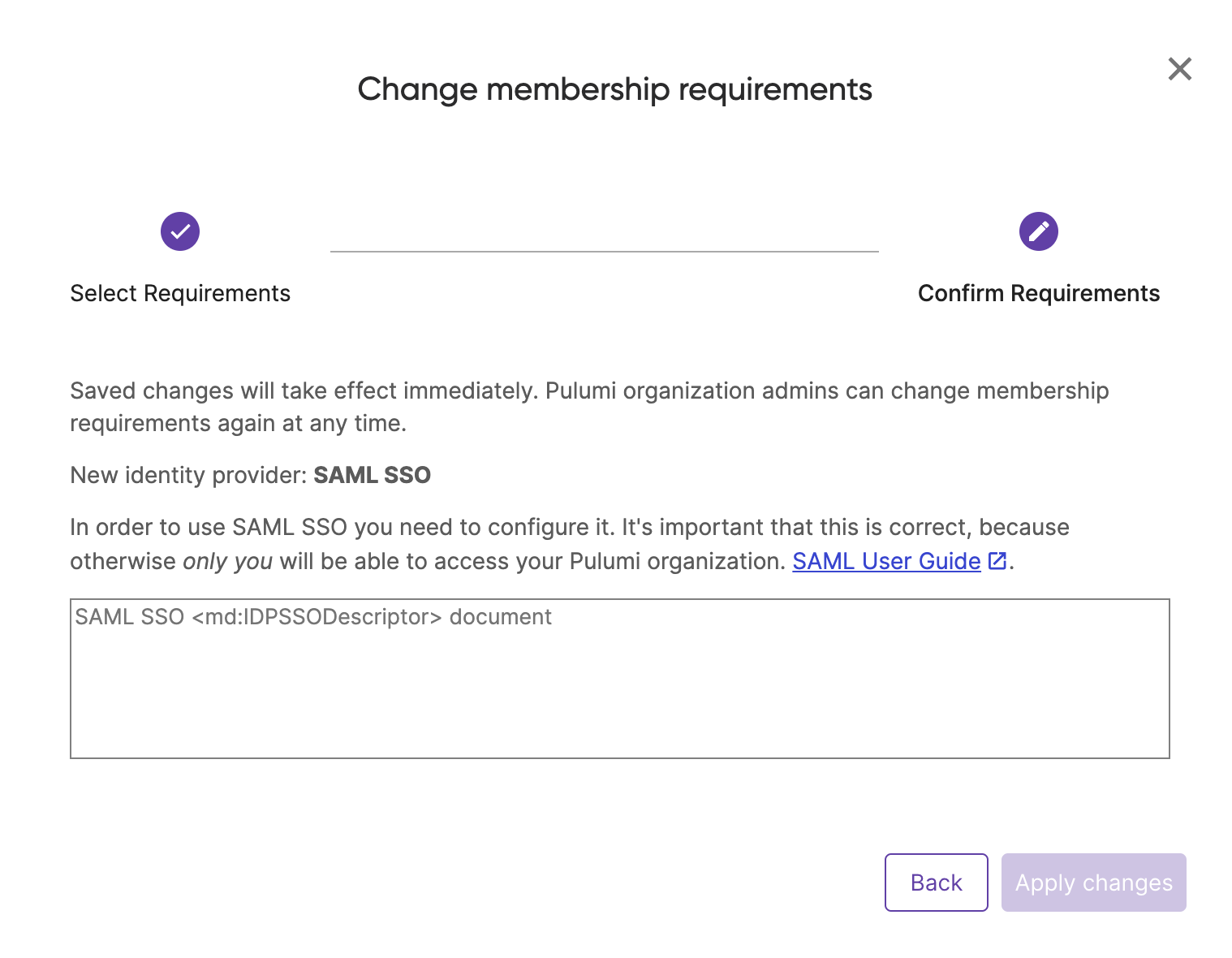Go to the Select Requirements step label
This screenshot has height=958, width=1232.
pyautogui.click(x=180, y=293)
